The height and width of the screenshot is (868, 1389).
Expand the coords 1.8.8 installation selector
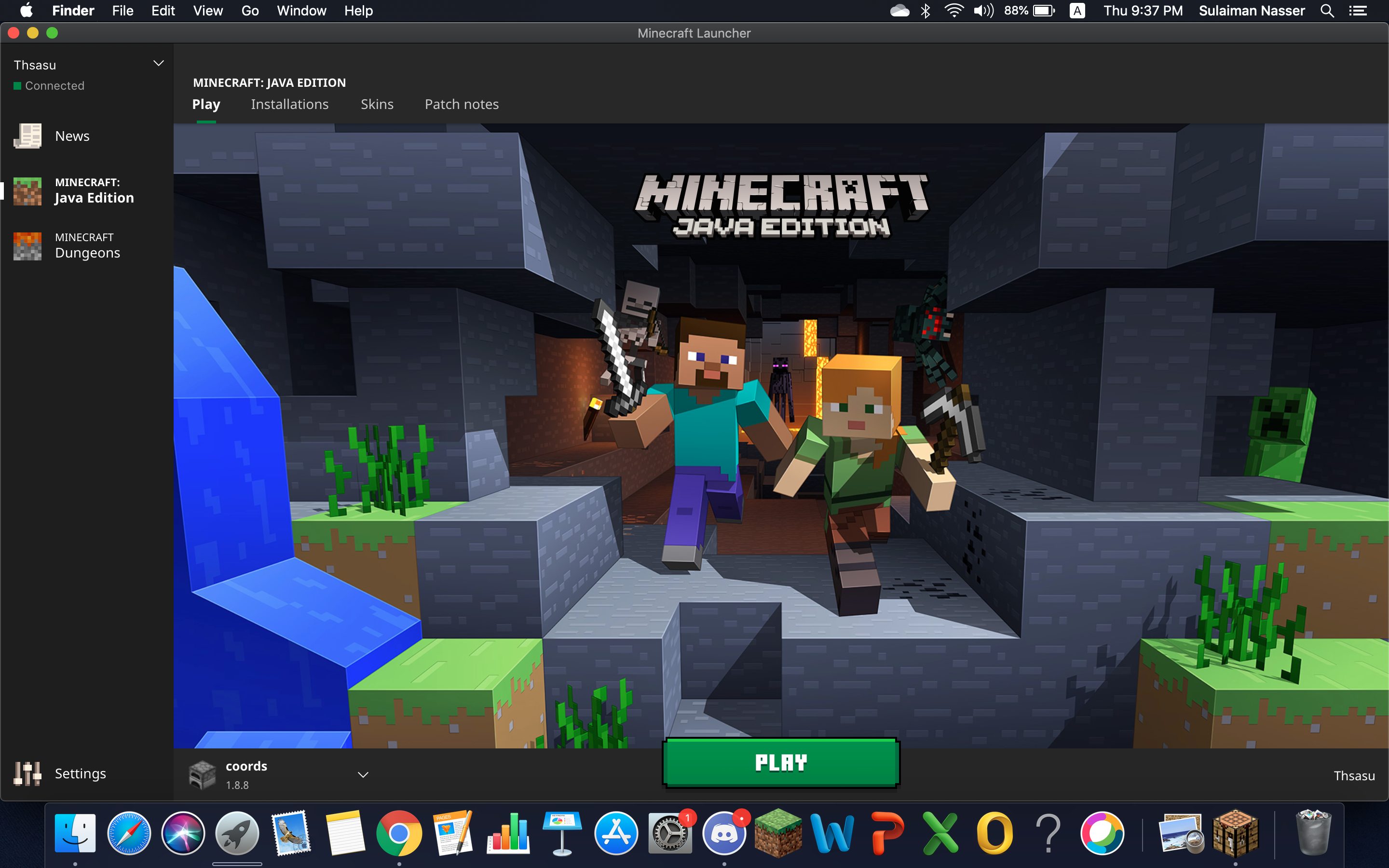click(x=363, y=774)
